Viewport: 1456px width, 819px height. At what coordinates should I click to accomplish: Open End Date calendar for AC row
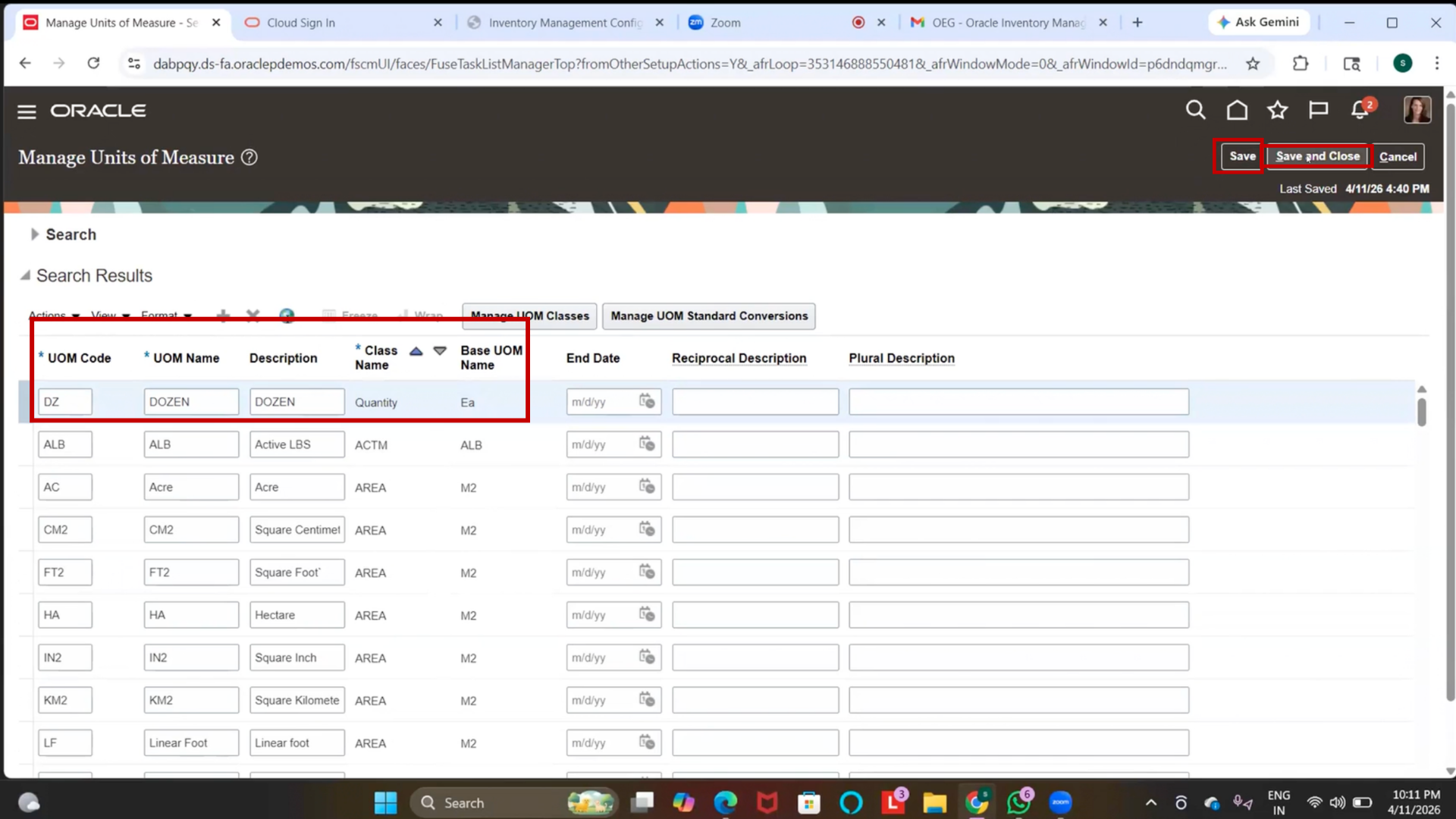click(x=647, y=486)
